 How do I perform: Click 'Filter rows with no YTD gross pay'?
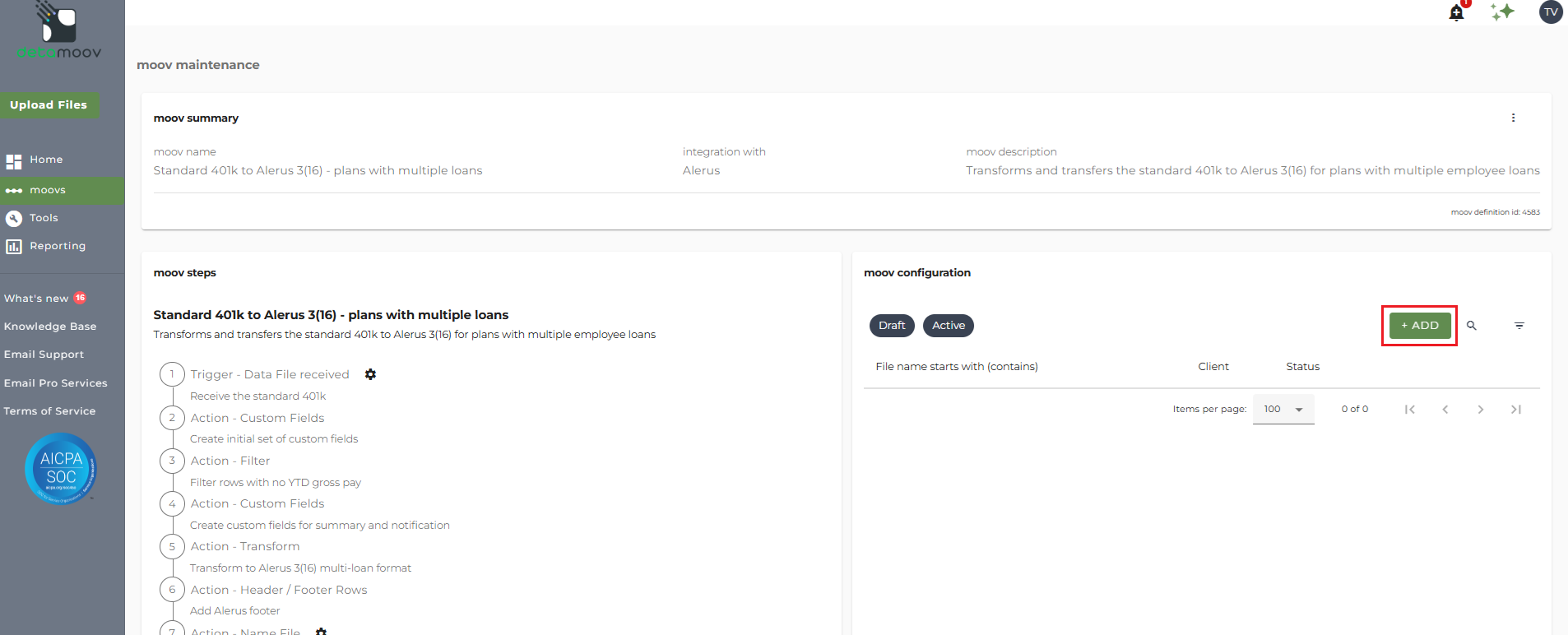[276, 483]
